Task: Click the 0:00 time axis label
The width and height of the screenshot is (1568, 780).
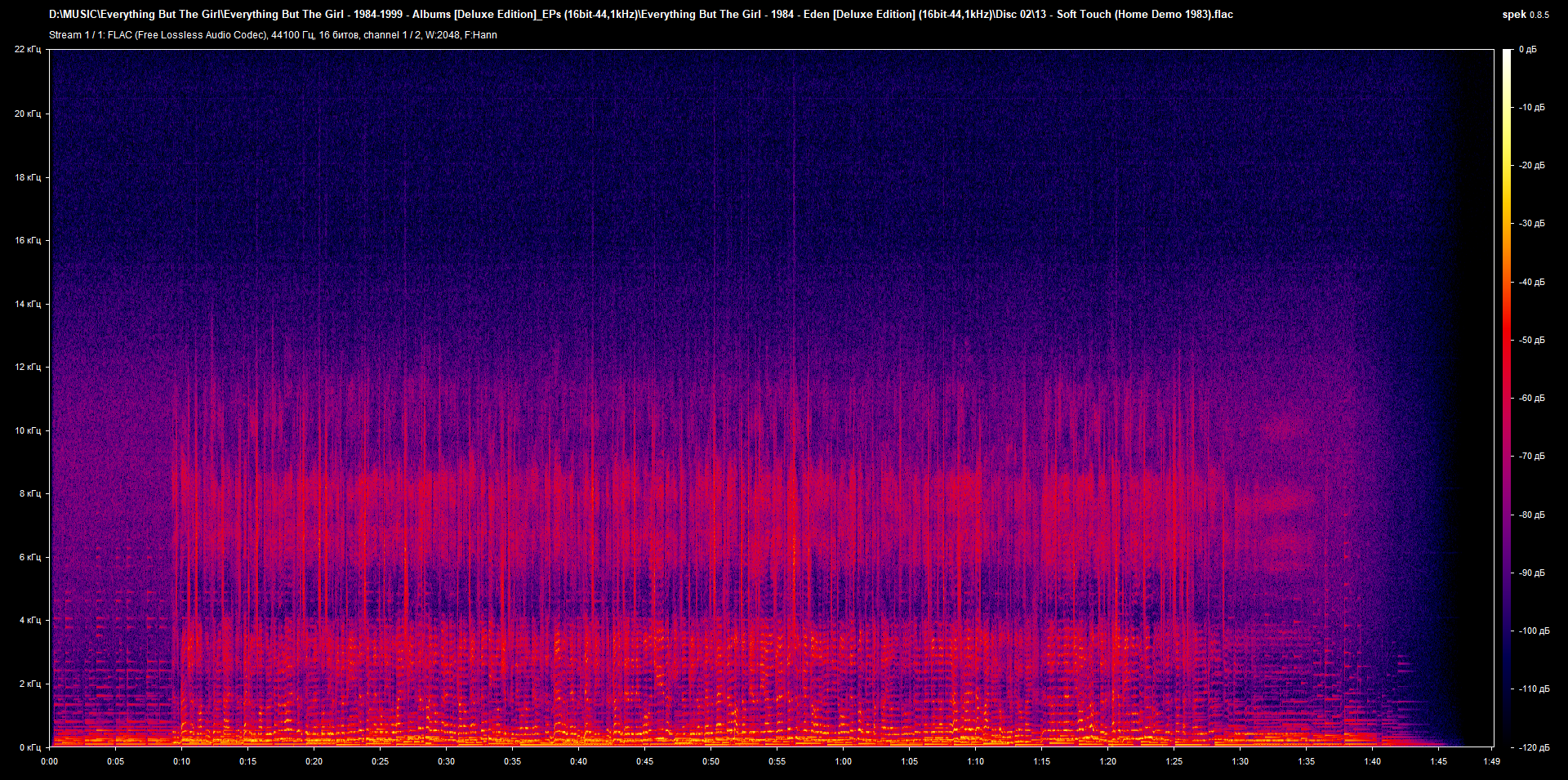Action: [x=50, y=761]
